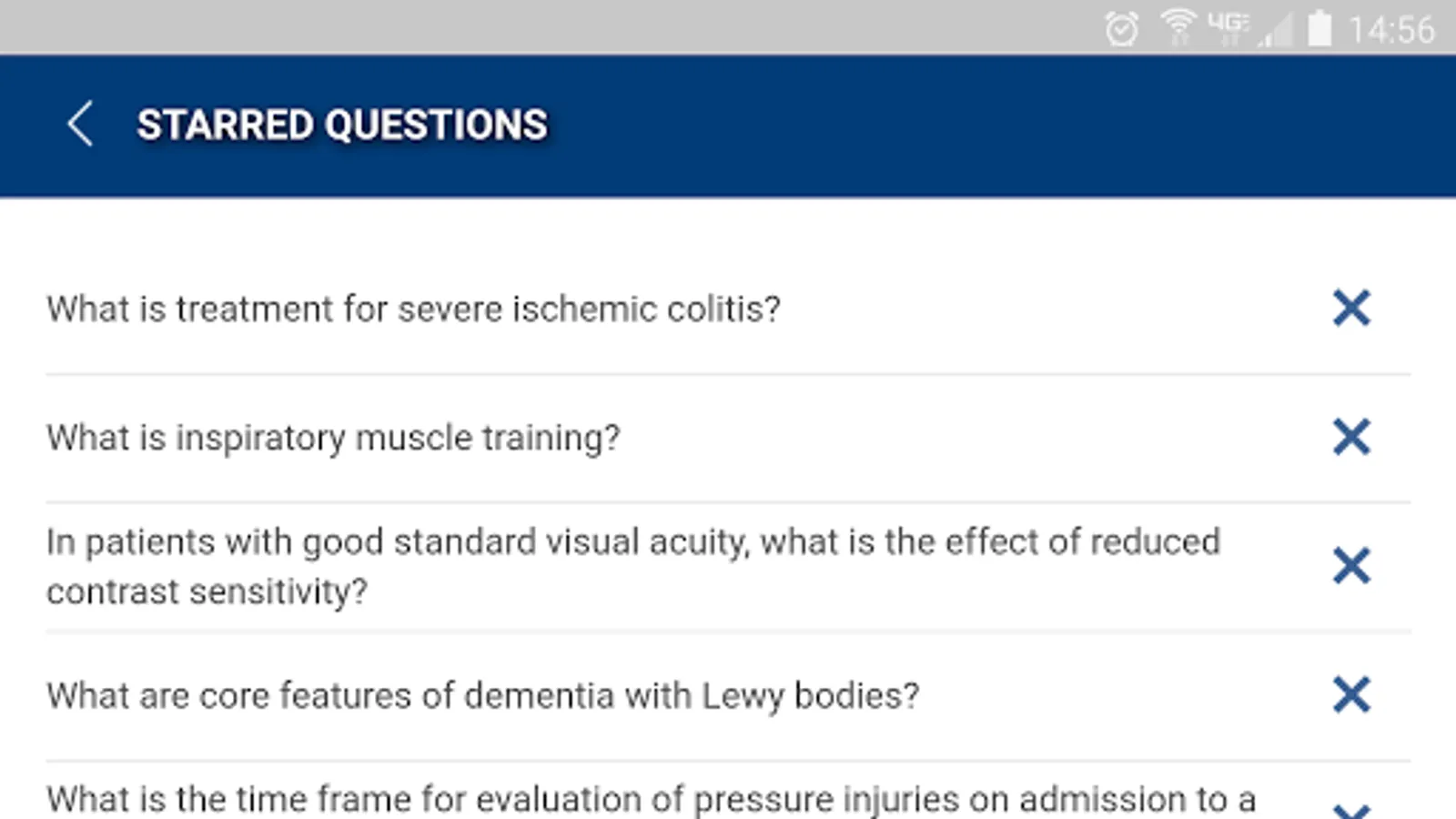Open the pressure injuries time frame question
The width and height of the screenshot is (1456, 819).
651,800
